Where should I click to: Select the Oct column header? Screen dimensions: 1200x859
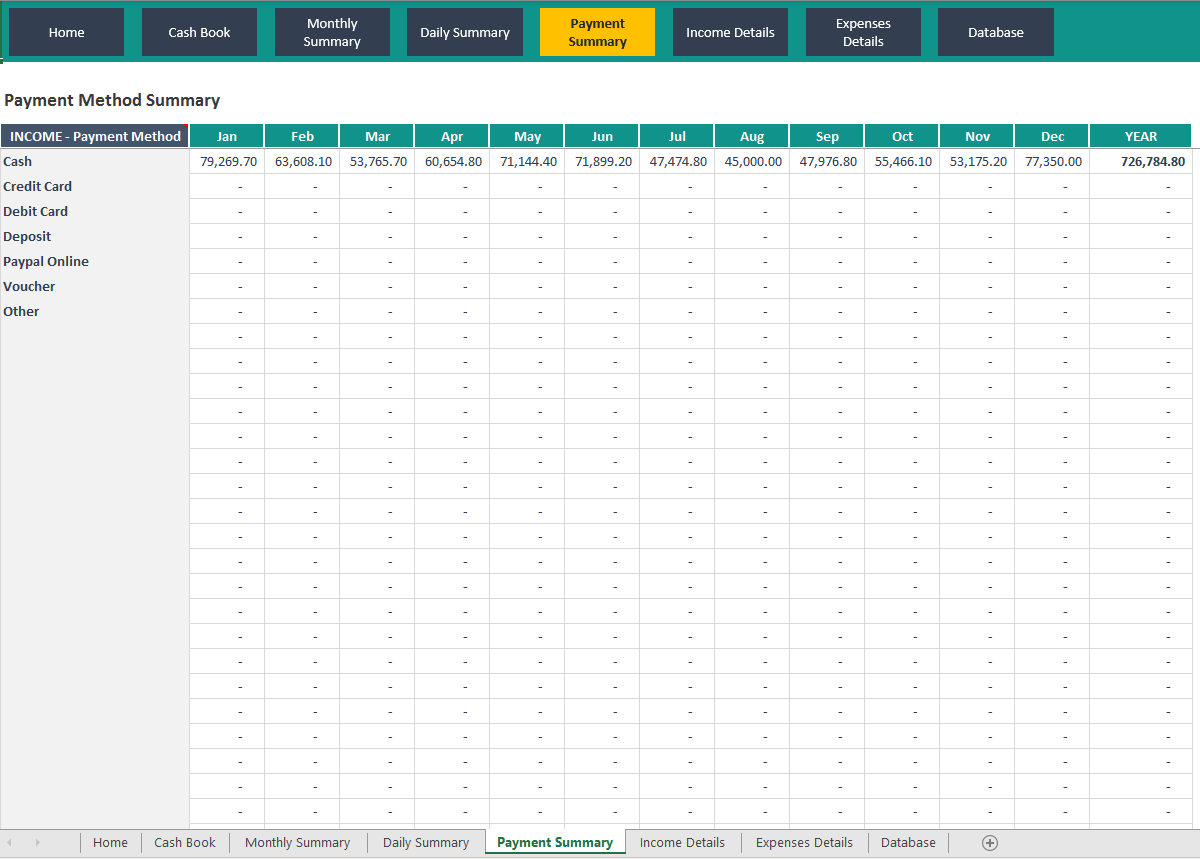[902, 136]
